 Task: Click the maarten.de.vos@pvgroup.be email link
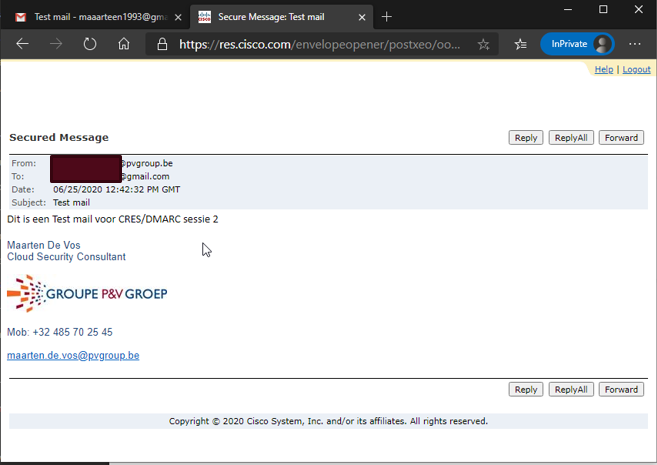coord(73,355)
